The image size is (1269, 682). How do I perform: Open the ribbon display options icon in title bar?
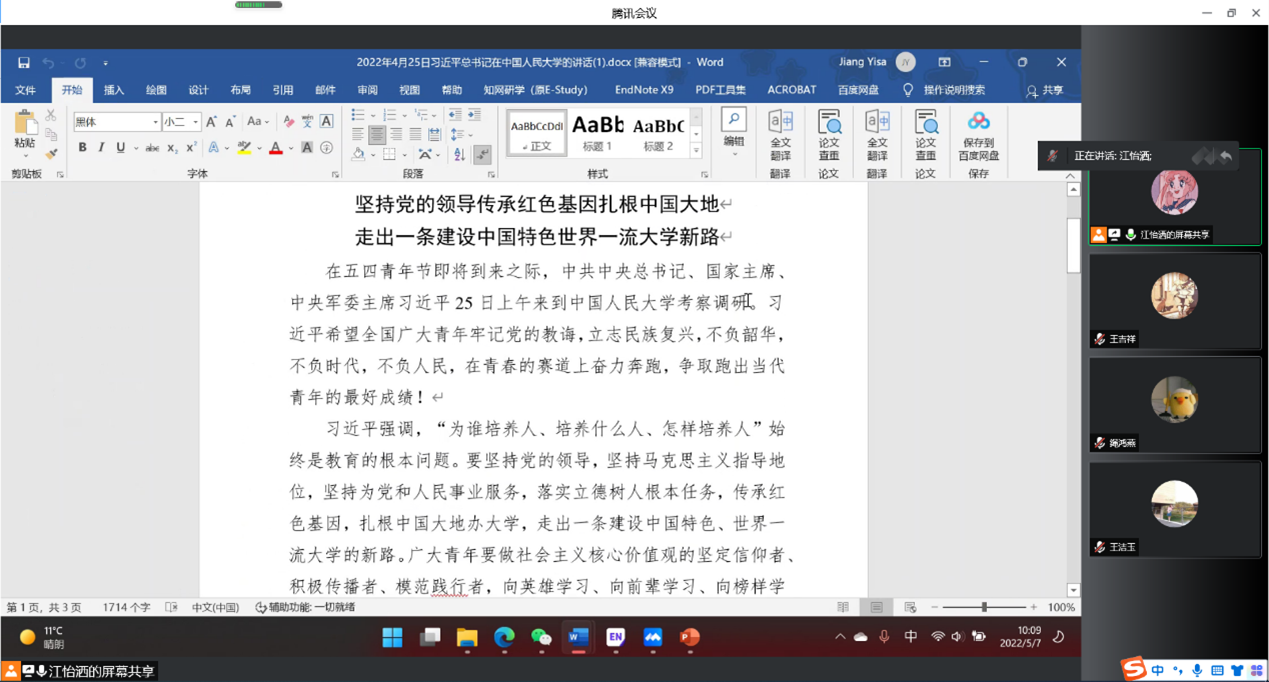coord(944,62)
